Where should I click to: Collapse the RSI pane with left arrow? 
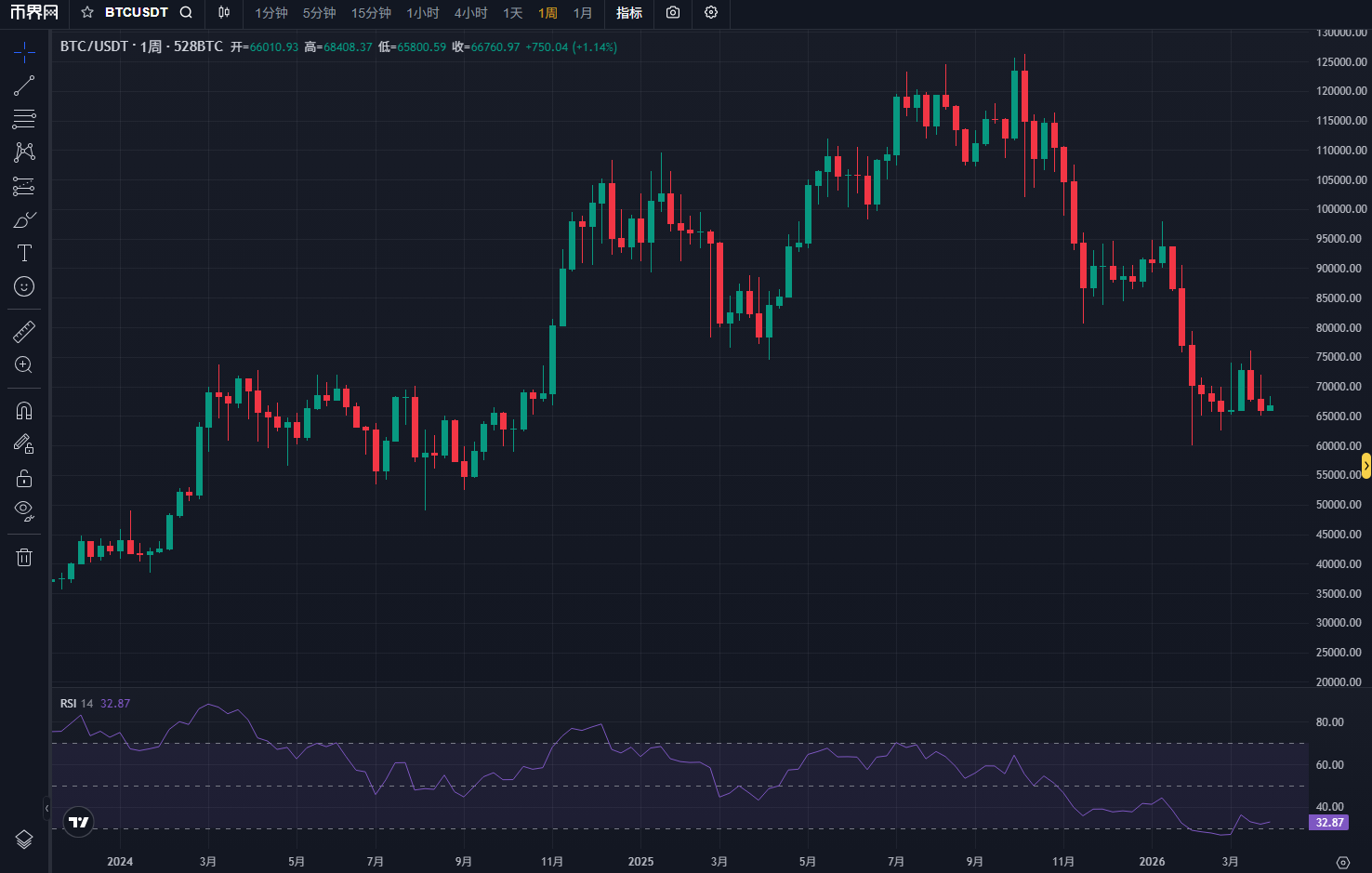tap(46, 809)
